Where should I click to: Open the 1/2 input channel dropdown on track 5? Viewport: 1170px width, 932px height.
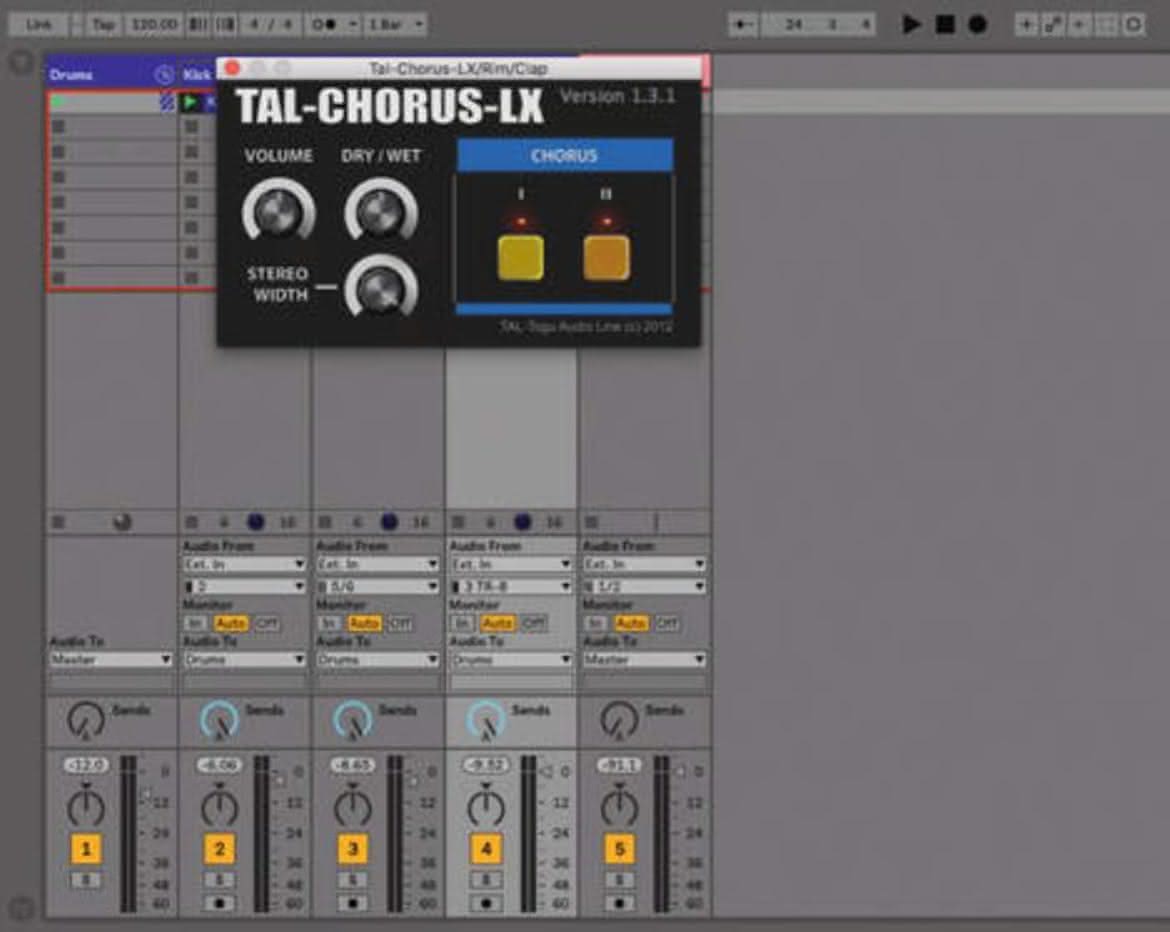pyautogui.click(x=645, y=587)
